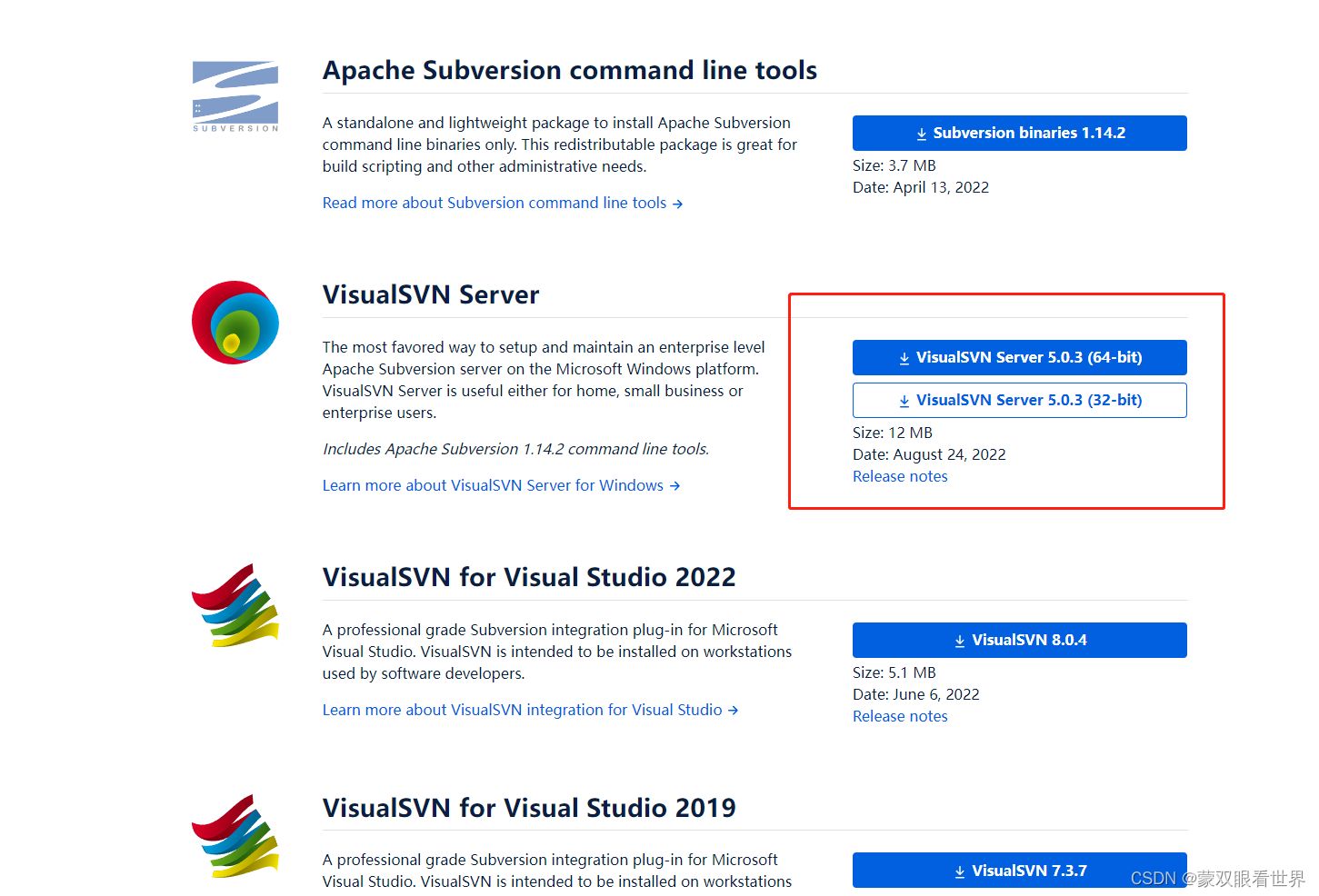
Task: Click the VisualSVN Server round logo
Action: pos(235,323)
